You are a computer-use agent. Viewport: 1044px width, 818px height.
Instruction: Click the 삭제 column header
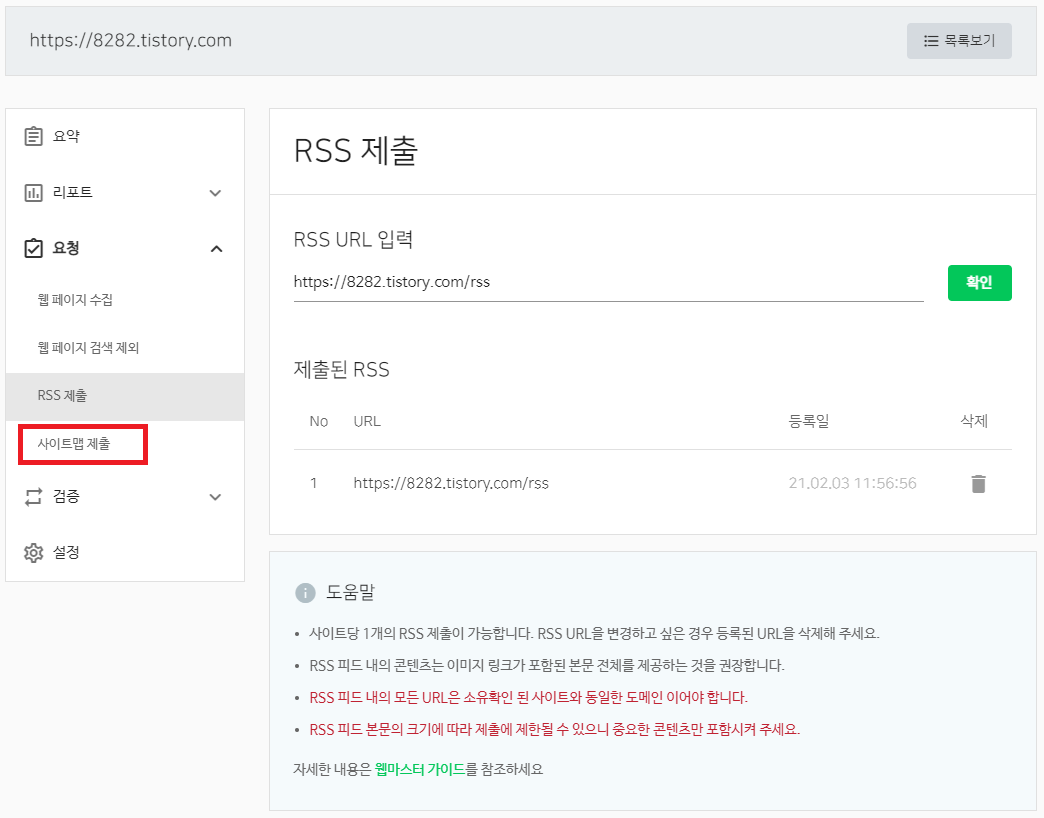974,421
